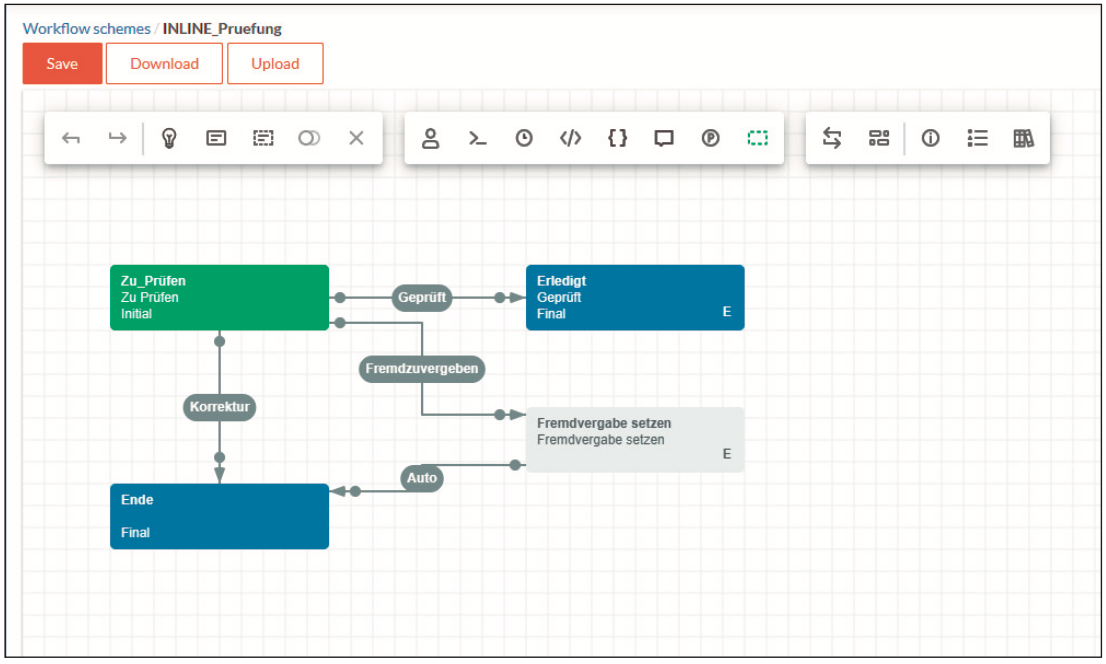Viewport: 1106px width, 664px height.
Task: Click the Korrektur transition label
Action: 219,406
